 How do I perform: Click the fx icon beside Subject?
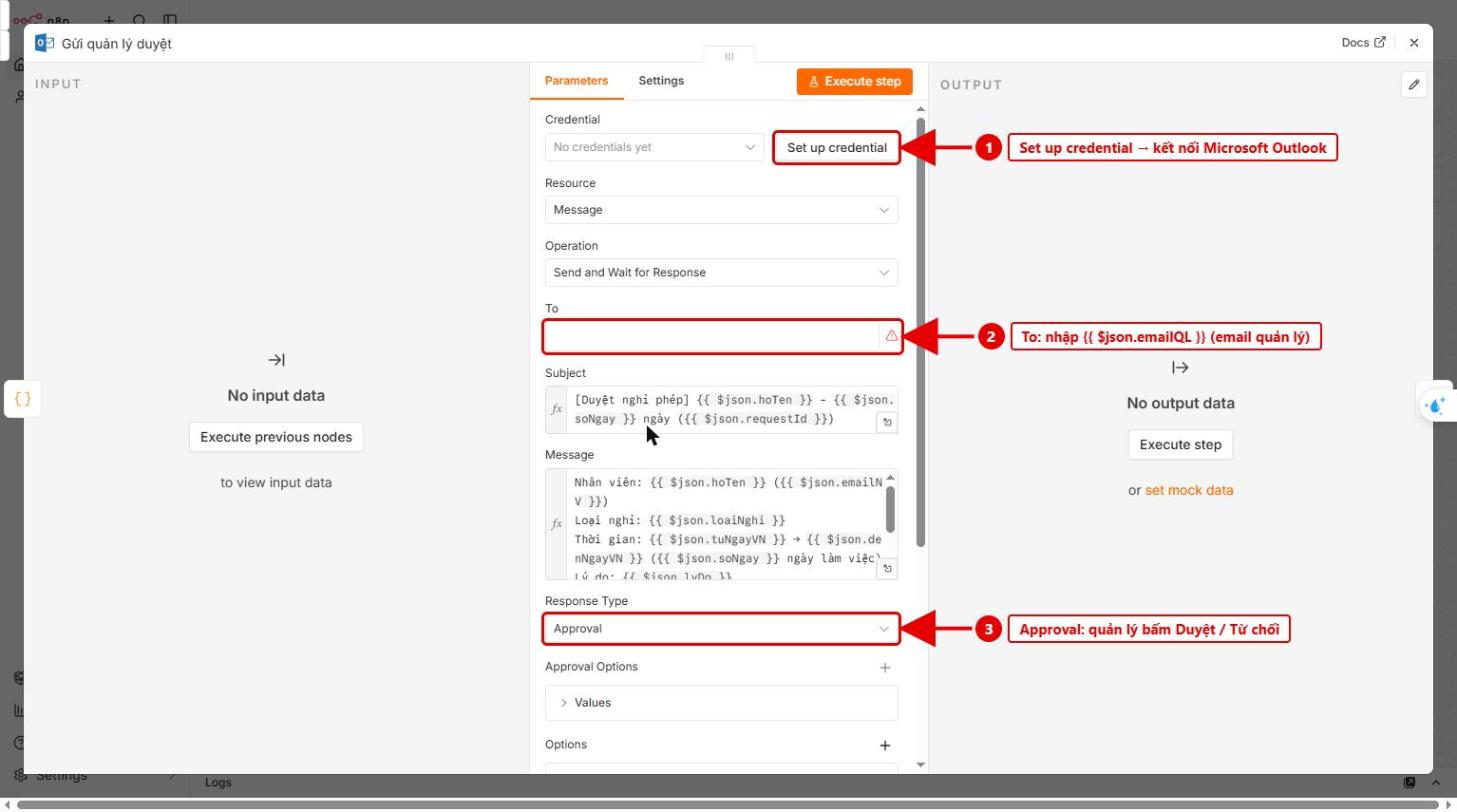click(557, 409)
